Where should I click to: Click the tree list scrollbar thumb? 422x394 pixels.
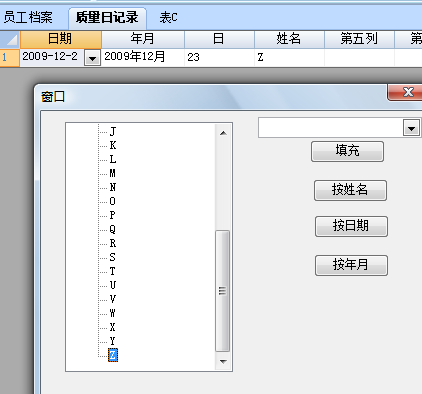pyautogui.click(x=223, y=291)
